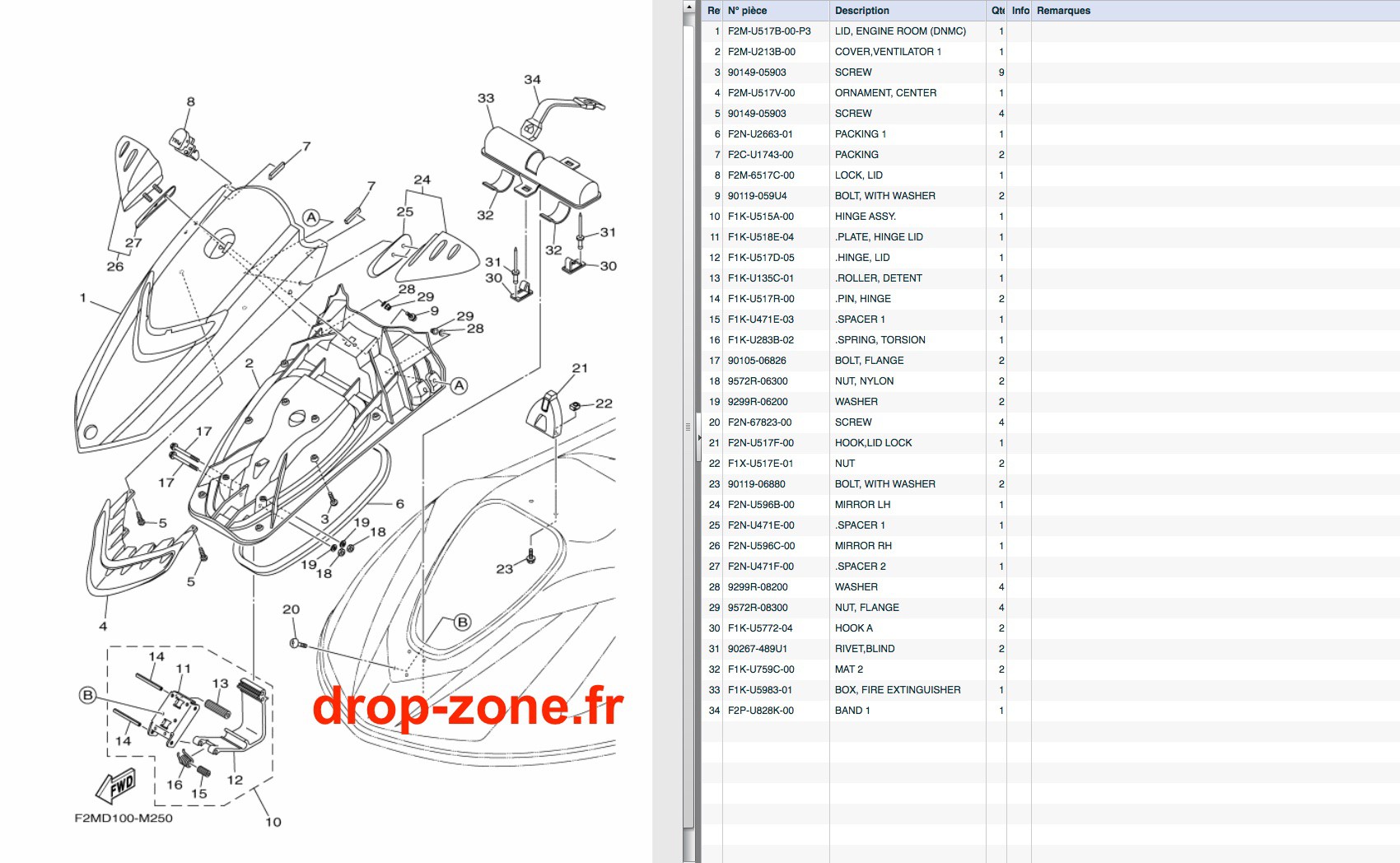Click the Info column header
This screenshot has height=863, width=1400.
coord(1020,11)
